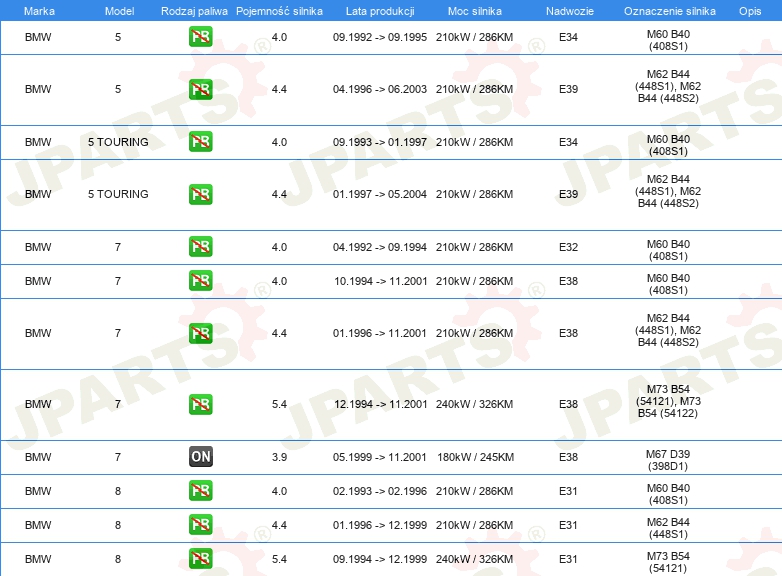Click E31 cell in 02.1993 -> 02.1996 row
The width and height of the screenshot is (782, 576).
(568, 491)
